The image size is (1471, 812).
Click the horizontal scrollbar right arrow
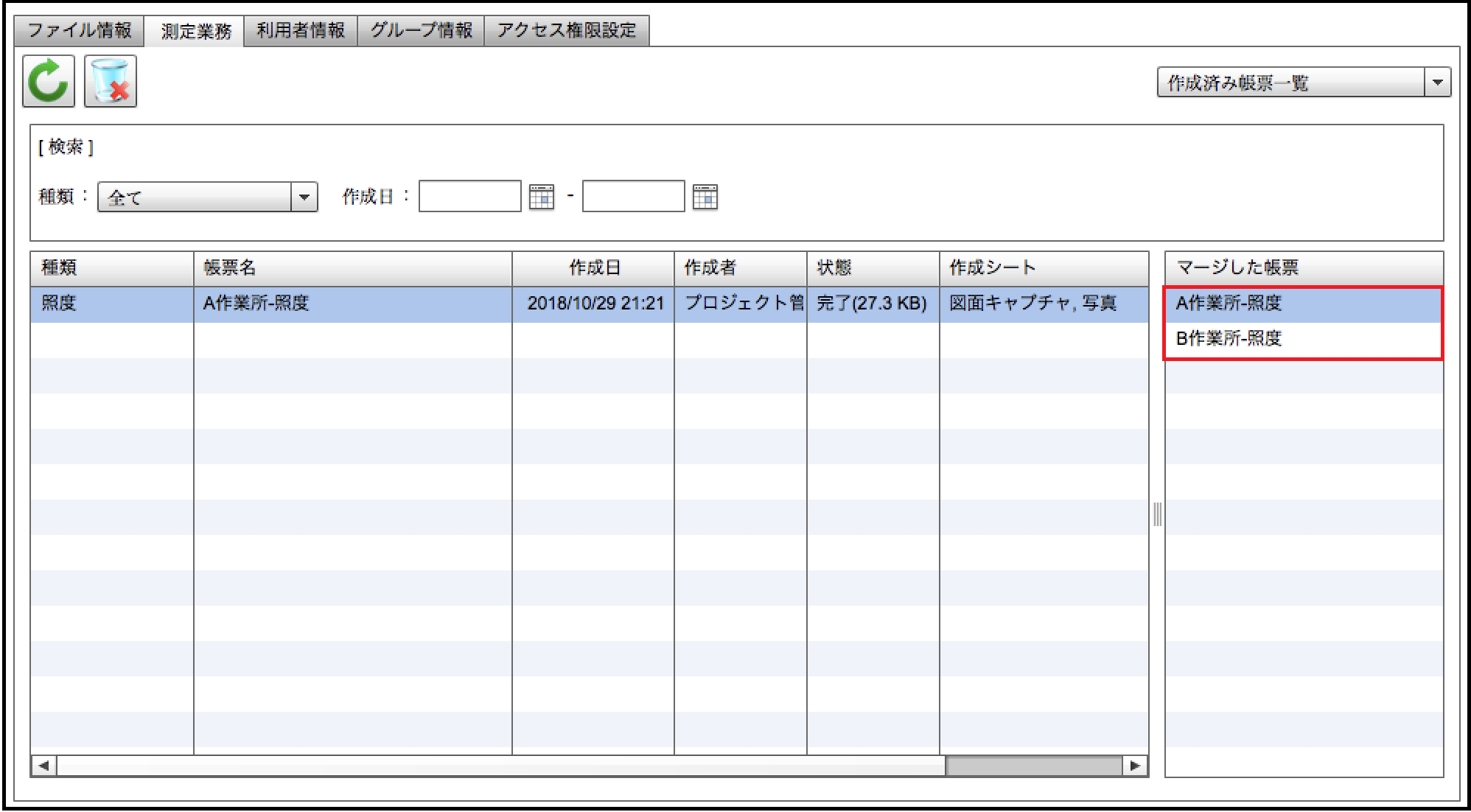click(x=1136, y=766)
